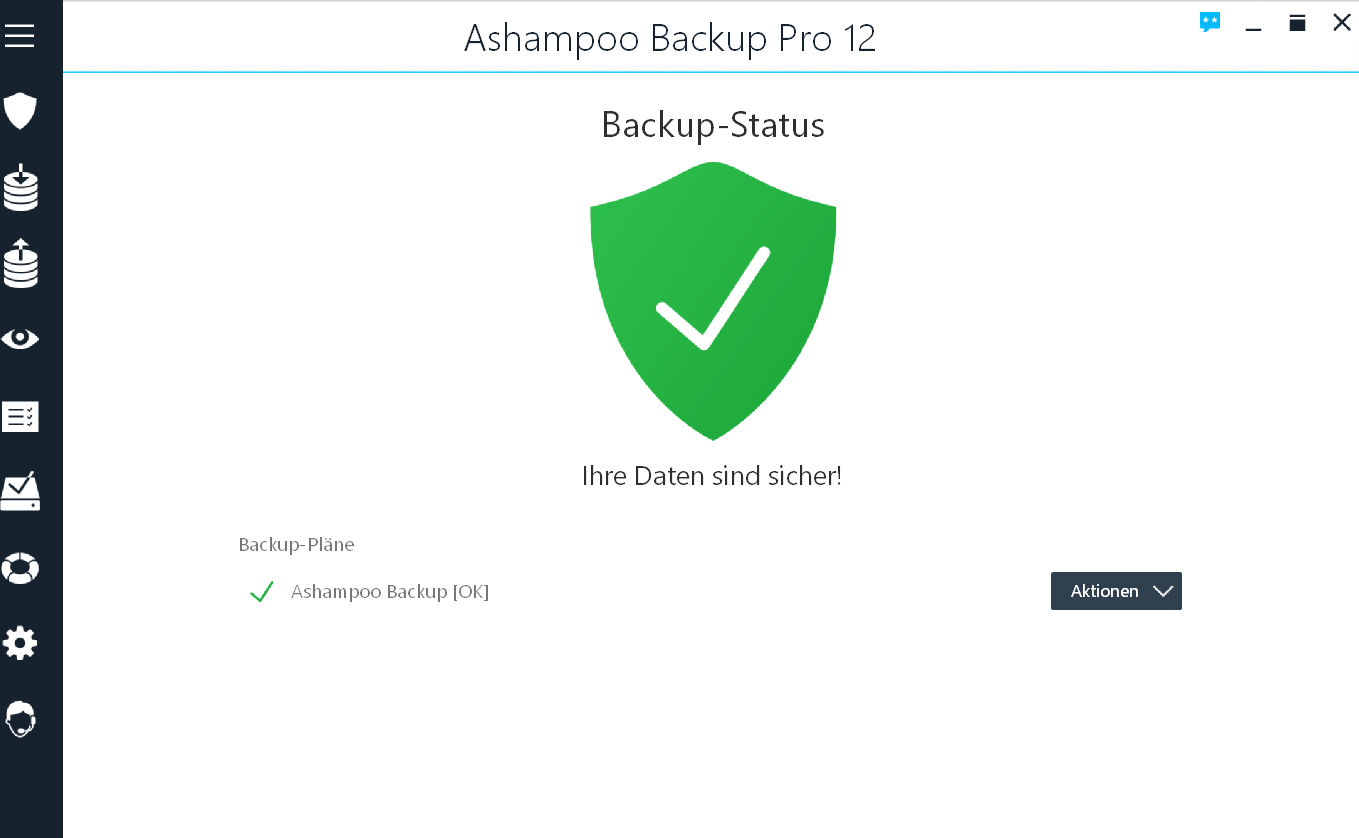Image resolution: width=1359 pixels, height=838 pixels.
Task: Click the large green shield status graphic
Action: [x=712, y=300]
